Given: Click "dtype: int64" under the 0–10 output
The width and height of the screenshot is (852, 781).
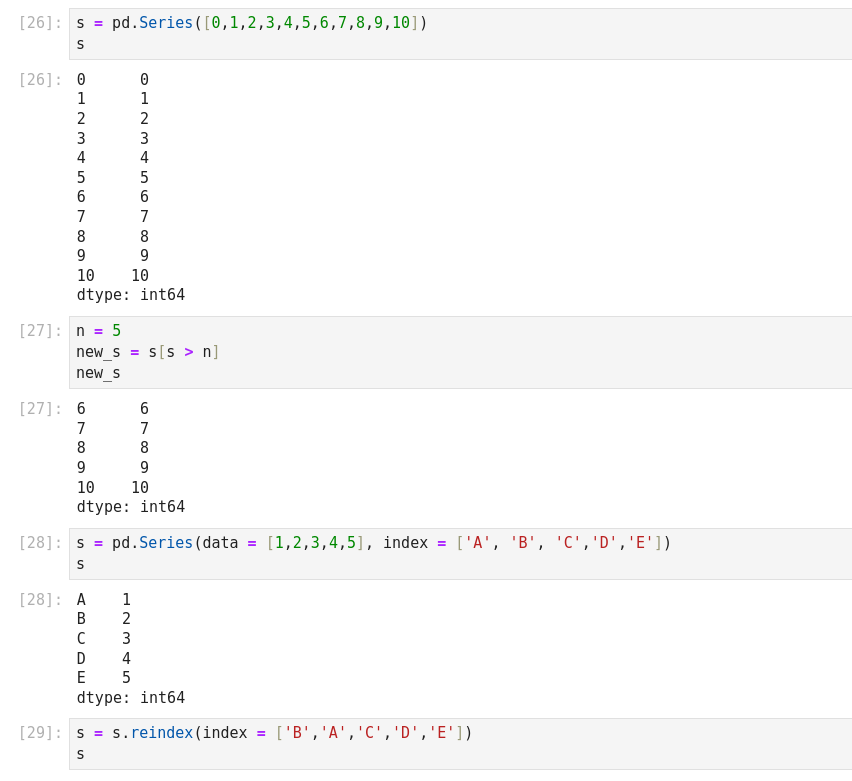Looking at the screenshot, I should click(131, 295).
